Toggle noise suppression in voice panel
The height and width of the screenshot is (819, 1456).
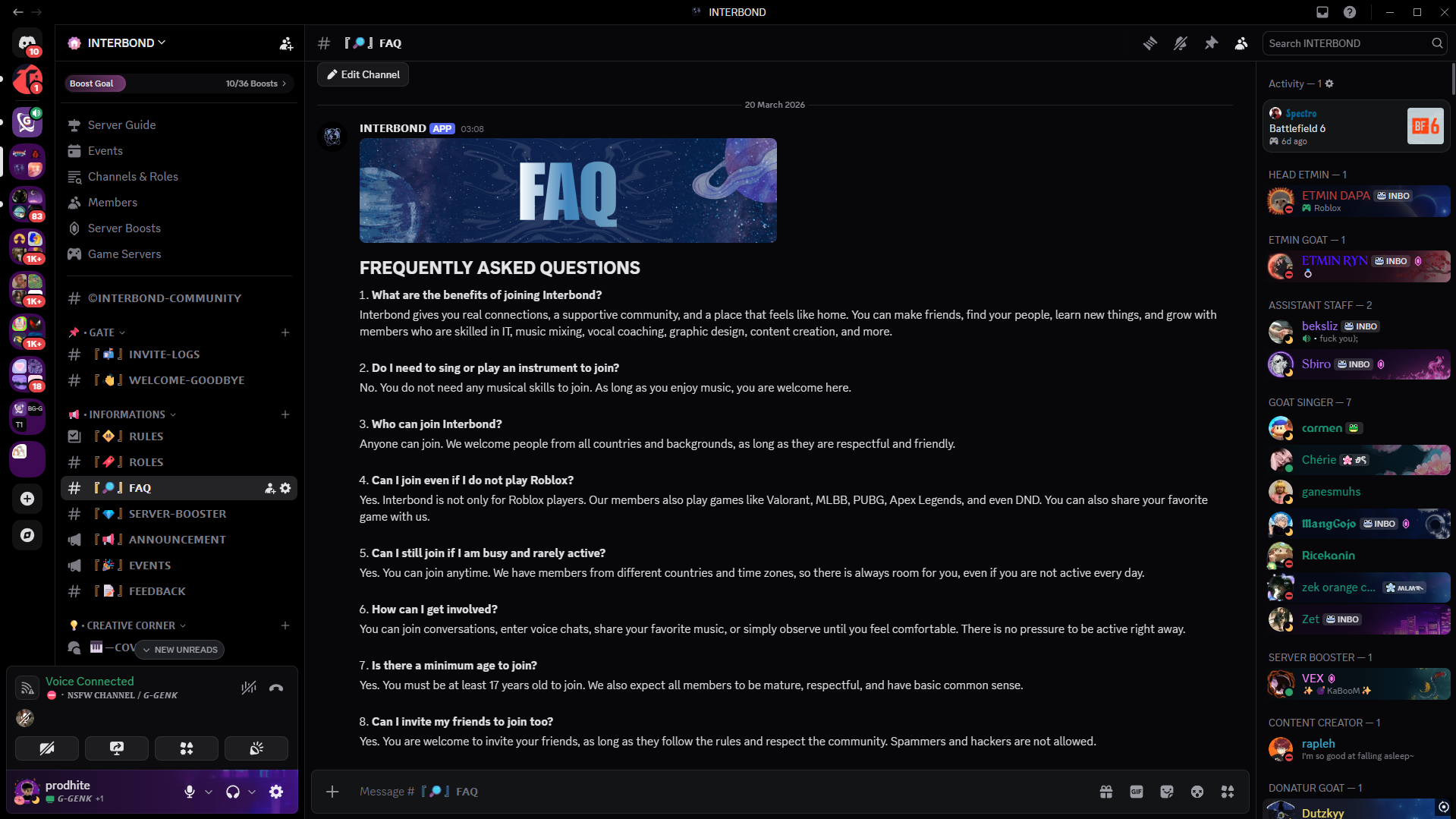[249, 688]
